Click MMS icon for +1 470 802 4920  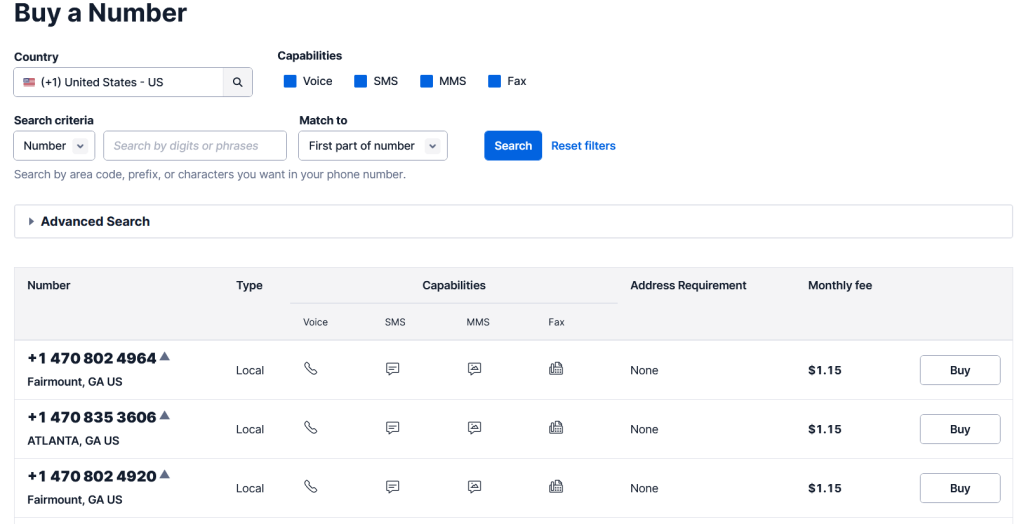click(x=475, y=487)
